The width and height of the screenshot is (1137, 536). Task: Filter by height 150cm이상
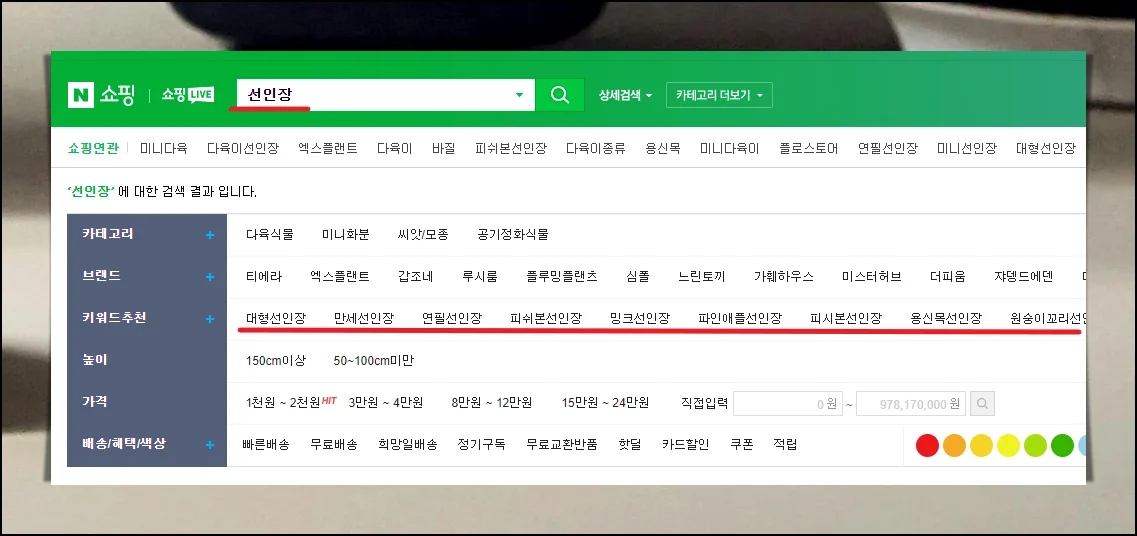pos(276,360)
